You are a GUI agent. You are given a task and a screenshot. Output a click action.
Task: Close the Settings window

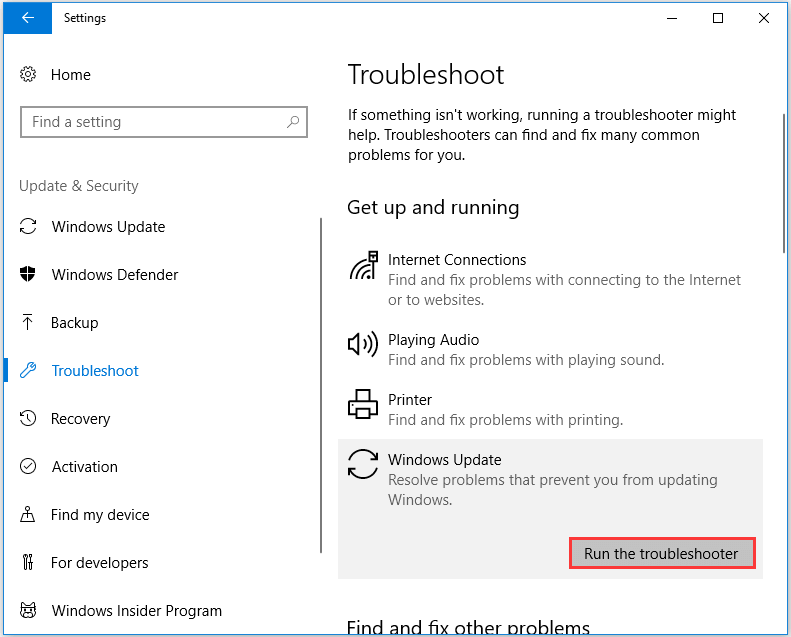764,18
